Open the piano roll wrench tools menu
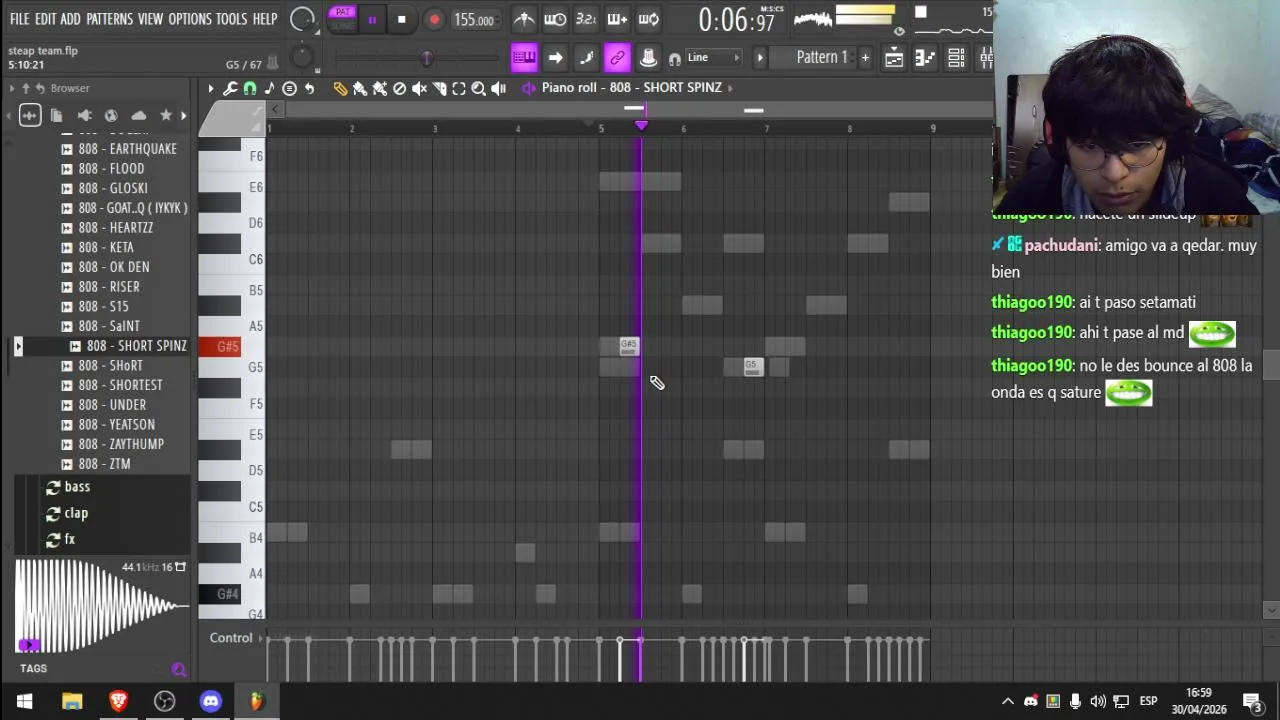The width and height of the screenshot is (1280, 720). (230, 89)
